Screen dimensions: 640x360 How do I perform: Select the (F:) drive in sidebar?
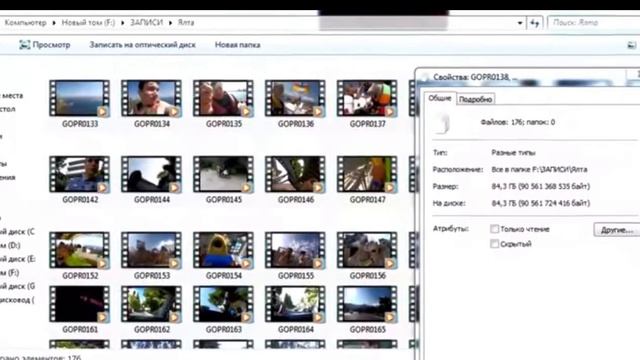click(10, 272)
